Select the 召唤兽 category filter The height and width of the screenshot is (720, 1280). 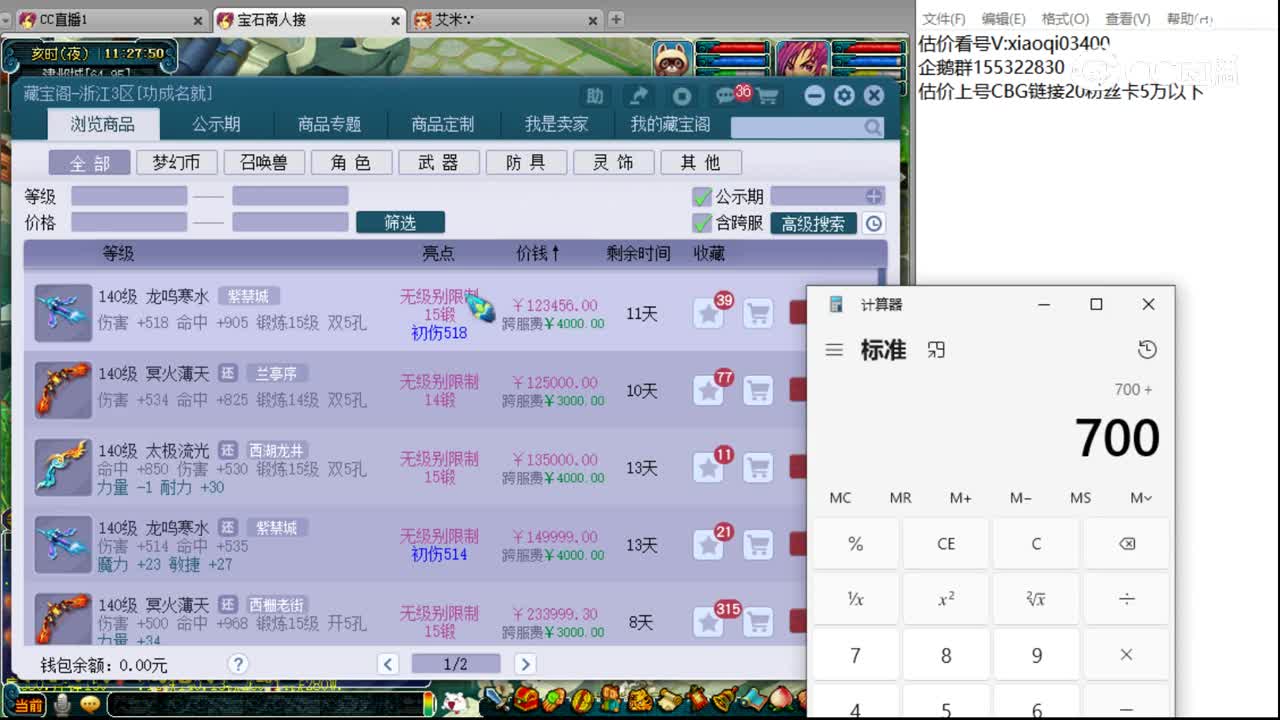(263, 163)
